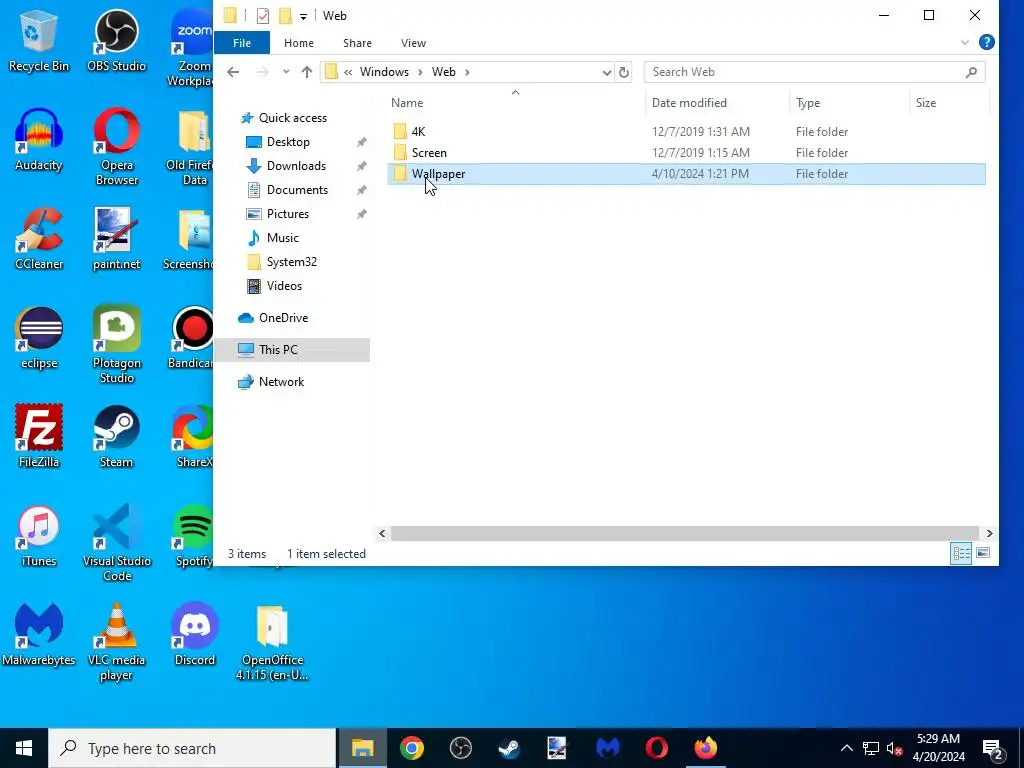The height and width of the screenshot is (768, 1024).
Task: Open Plotagon Studio desktop shortcut
Action: tap(116, 346)
